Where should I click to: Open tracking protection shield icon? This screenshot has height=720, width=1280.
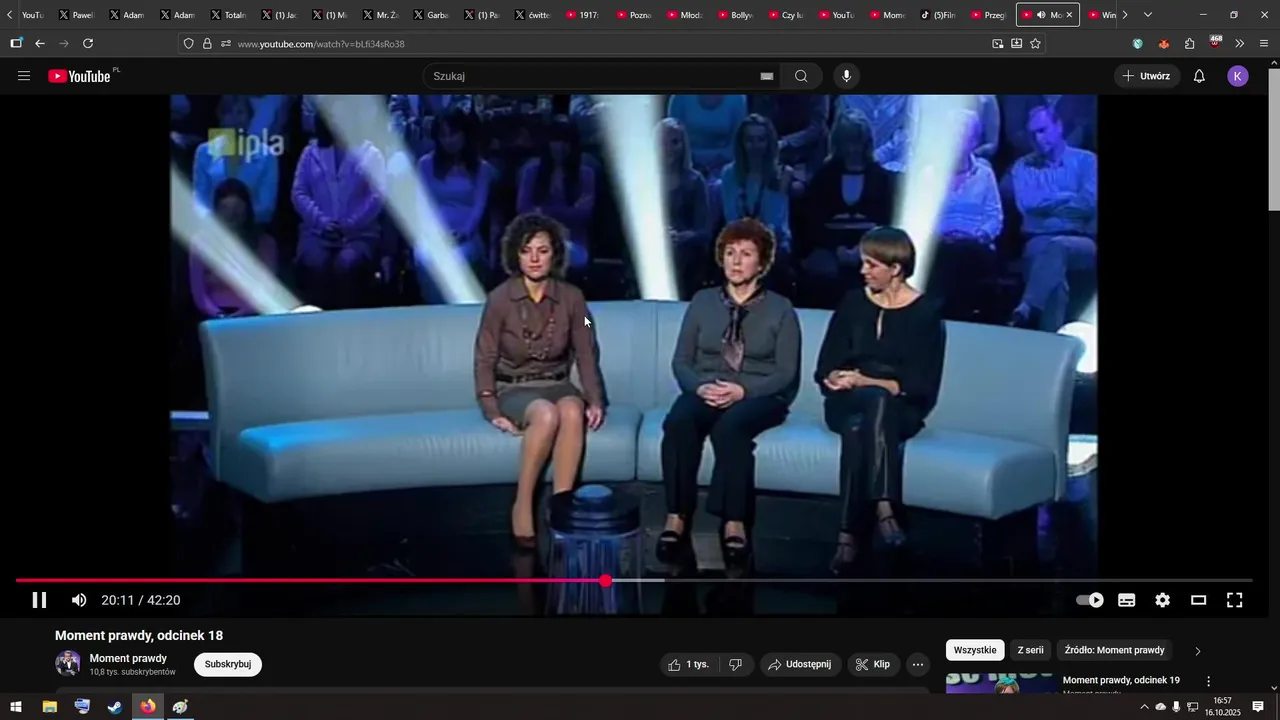pyautogui.click(x=188, y=44)
